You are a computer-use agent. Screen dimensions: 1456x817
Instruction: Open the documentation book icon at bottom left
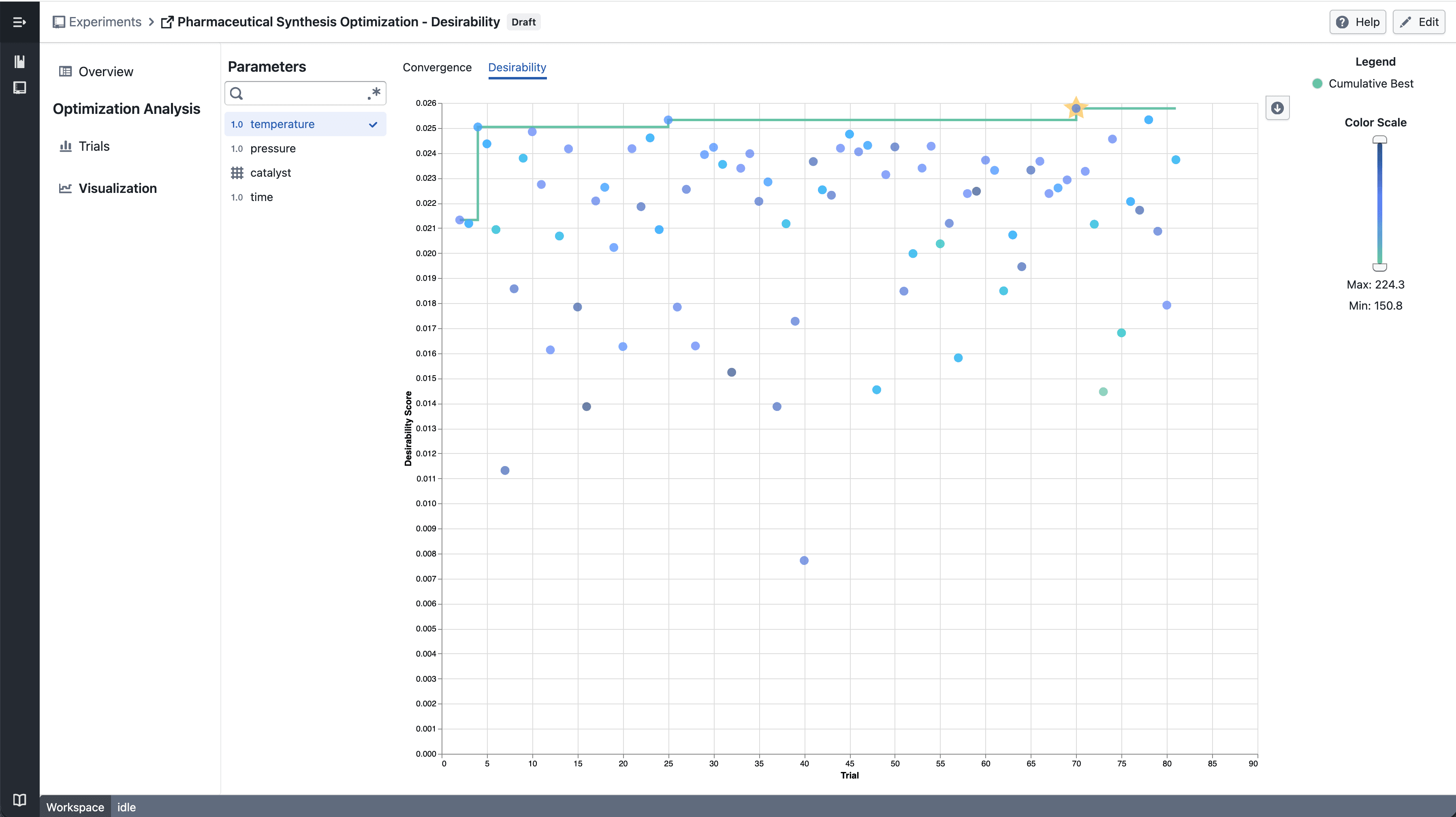tap(20, 800)
